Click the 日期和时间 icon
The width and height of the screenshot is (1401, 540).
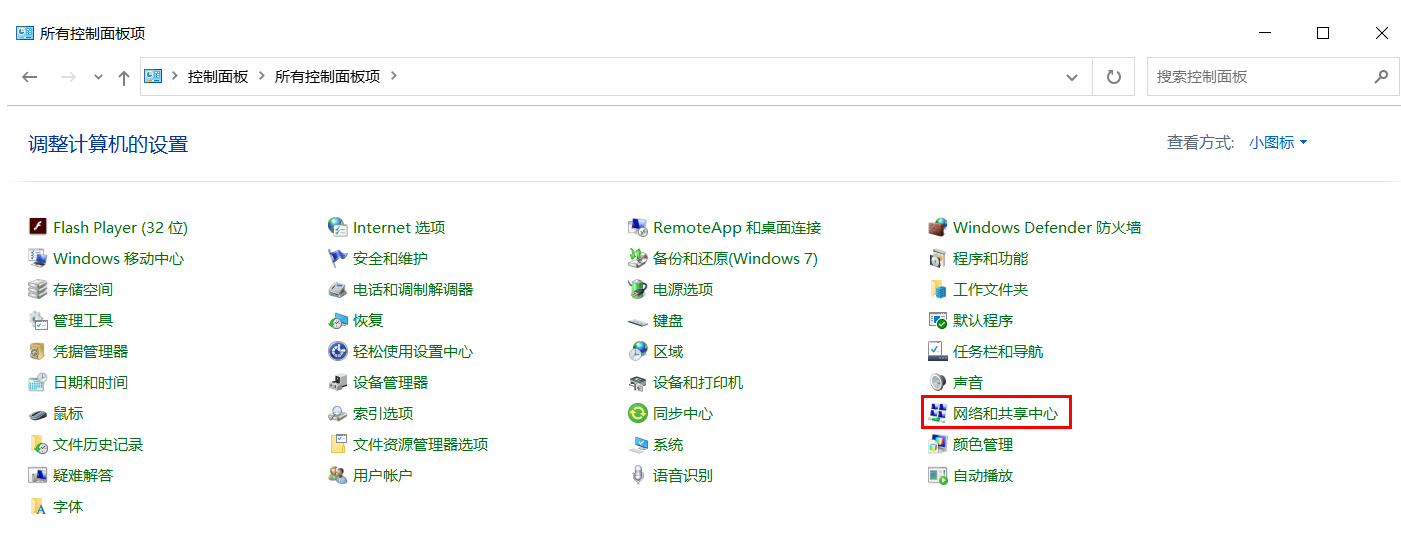[38, 382]
